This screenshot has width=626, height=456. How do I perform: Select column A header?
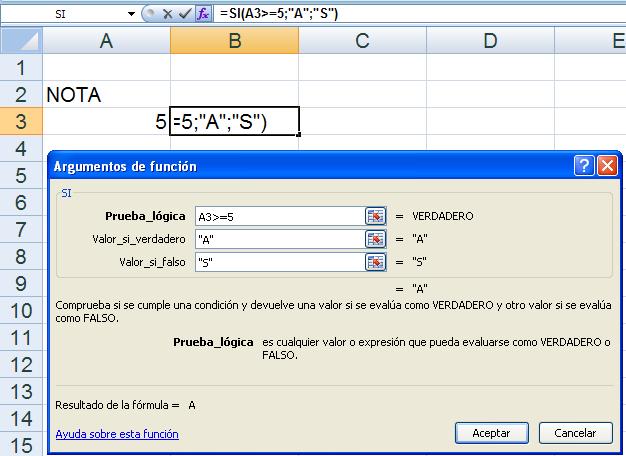106,41
